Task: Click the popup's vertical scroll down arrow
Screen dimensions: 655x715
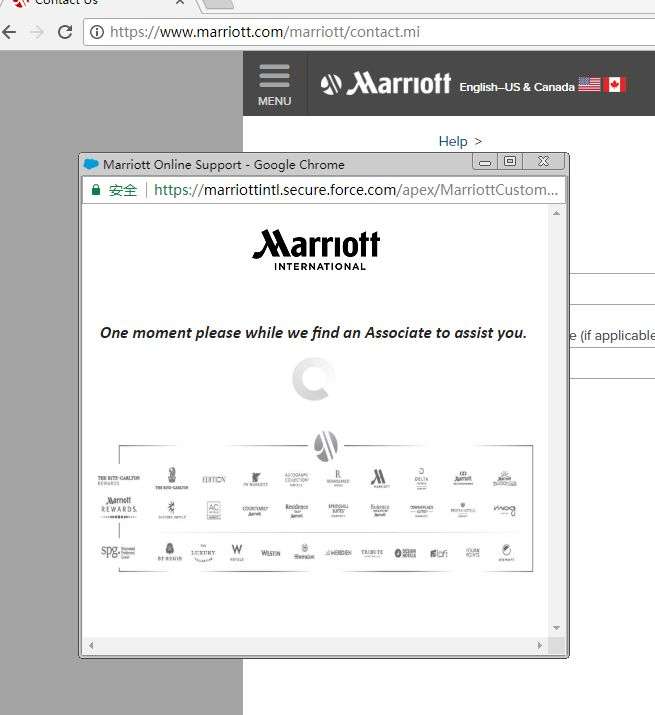Action: pos(556,628)
